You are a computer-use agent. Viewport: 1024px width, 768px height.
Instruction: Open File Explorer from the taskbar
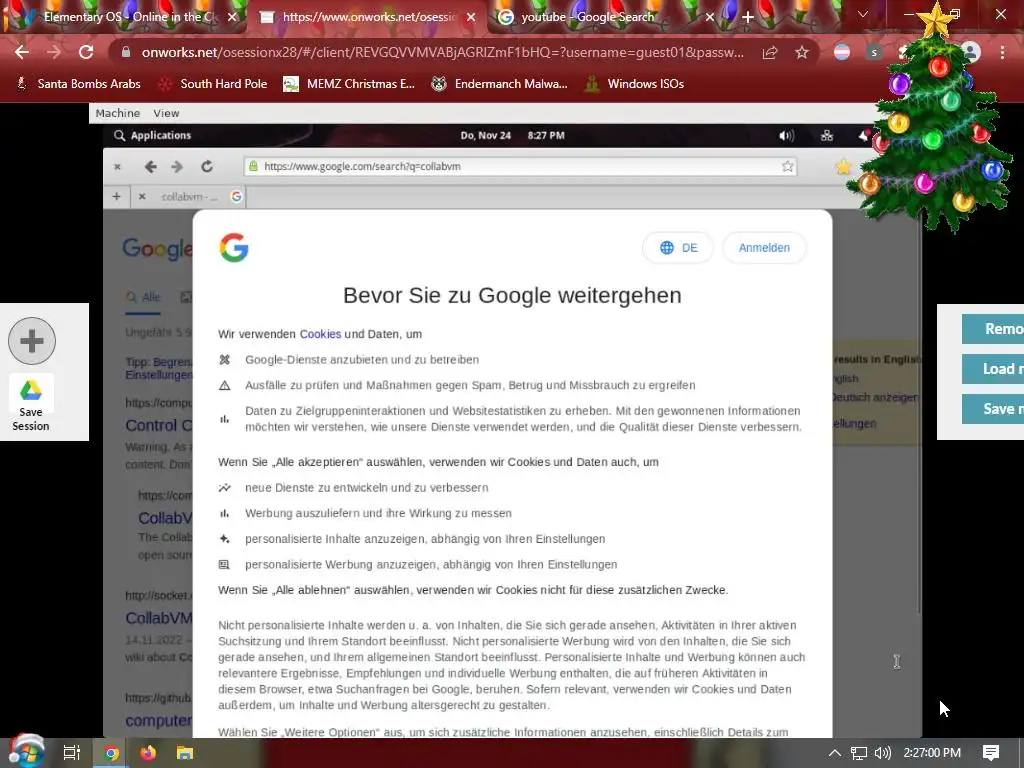pos(185,753)
